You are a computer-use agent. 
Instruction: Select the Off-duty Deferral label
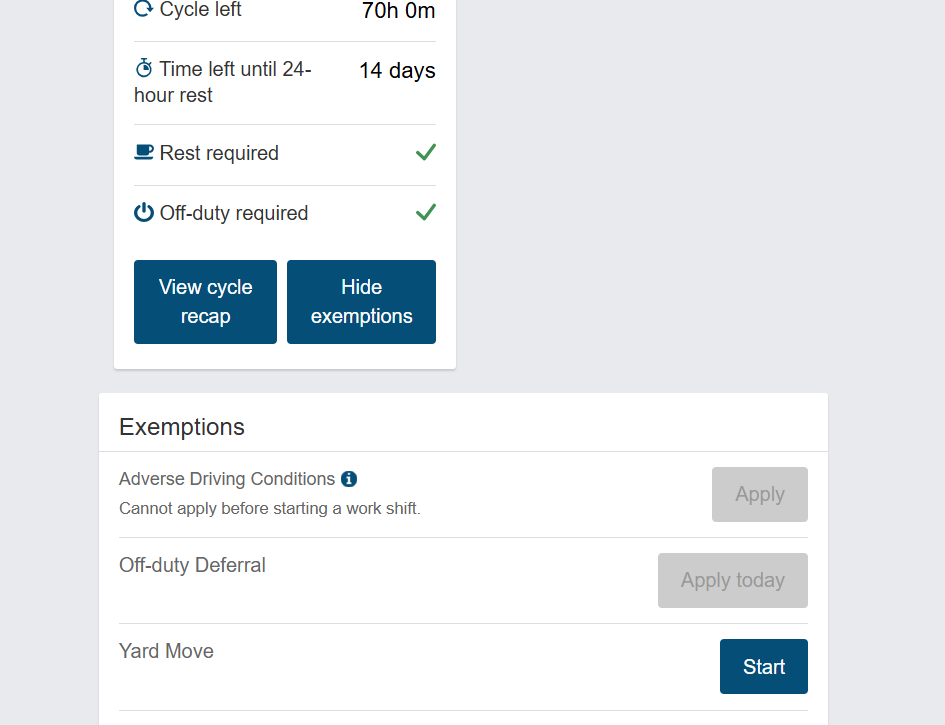coord(192,565)
